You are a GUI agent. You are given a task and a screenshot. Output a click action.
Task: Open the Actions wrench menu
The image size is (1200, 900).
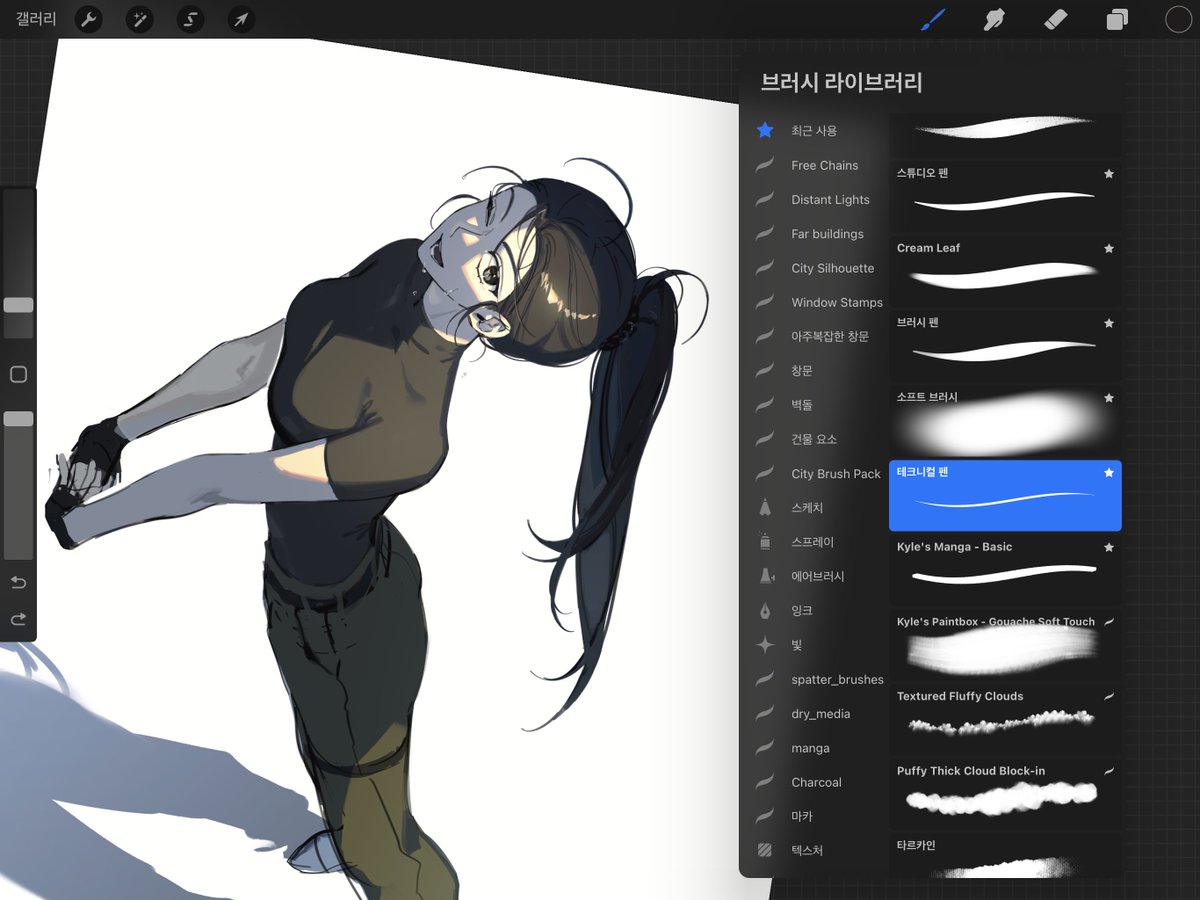coord(89,19)
